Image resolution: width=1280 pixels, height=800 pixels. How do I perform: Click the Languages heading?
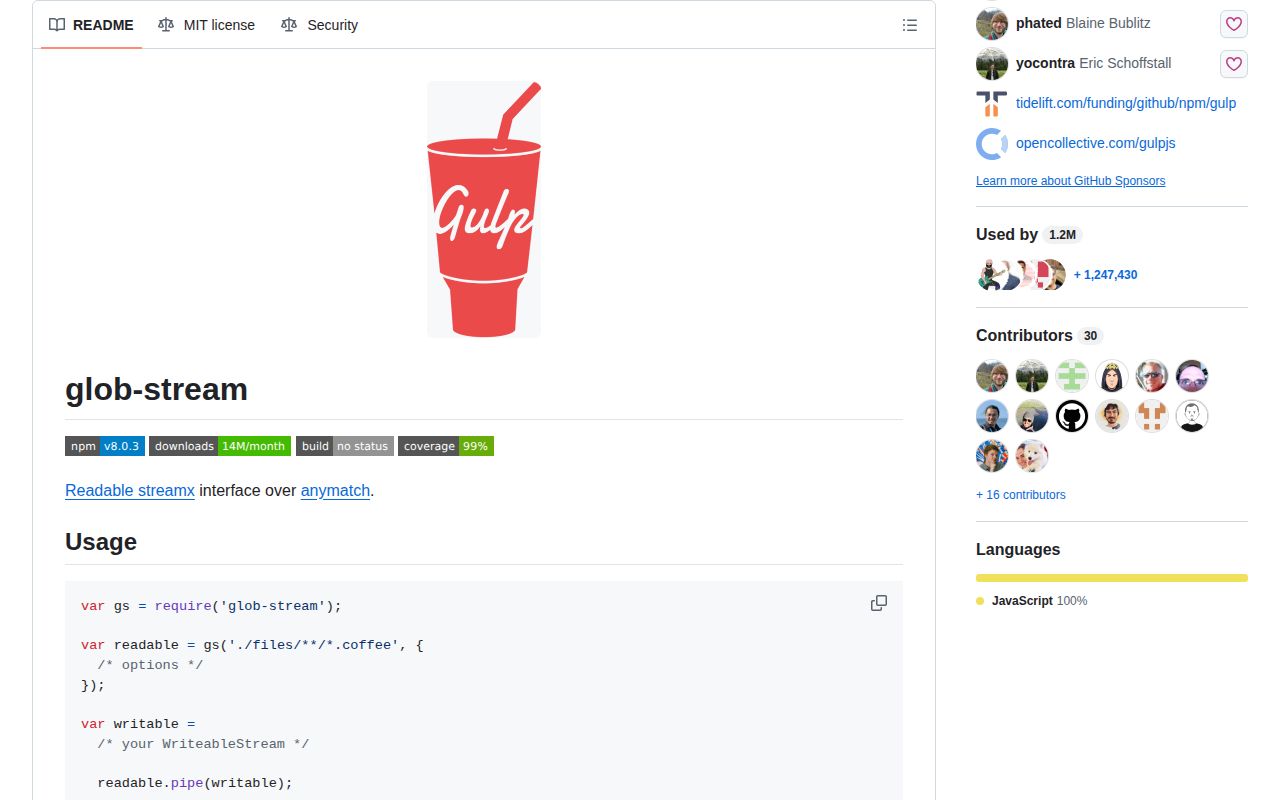click(1018, 549)
